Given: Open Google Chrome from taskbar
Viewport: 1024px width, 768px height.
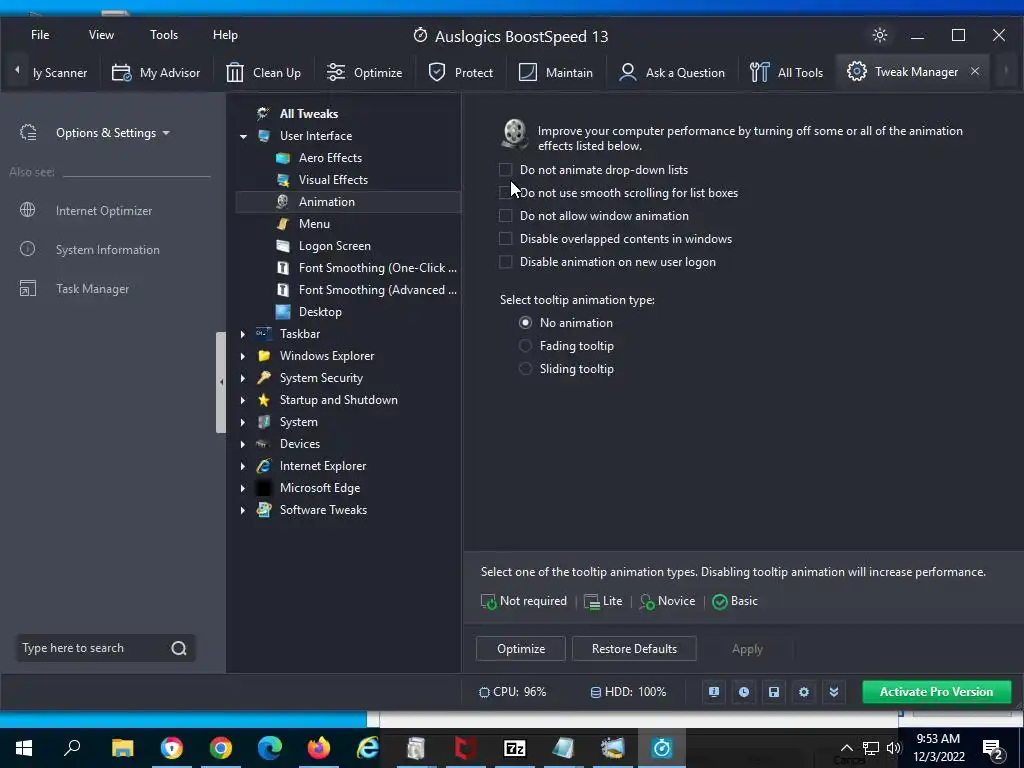Looking at the screenshot, I should point(221,748).
